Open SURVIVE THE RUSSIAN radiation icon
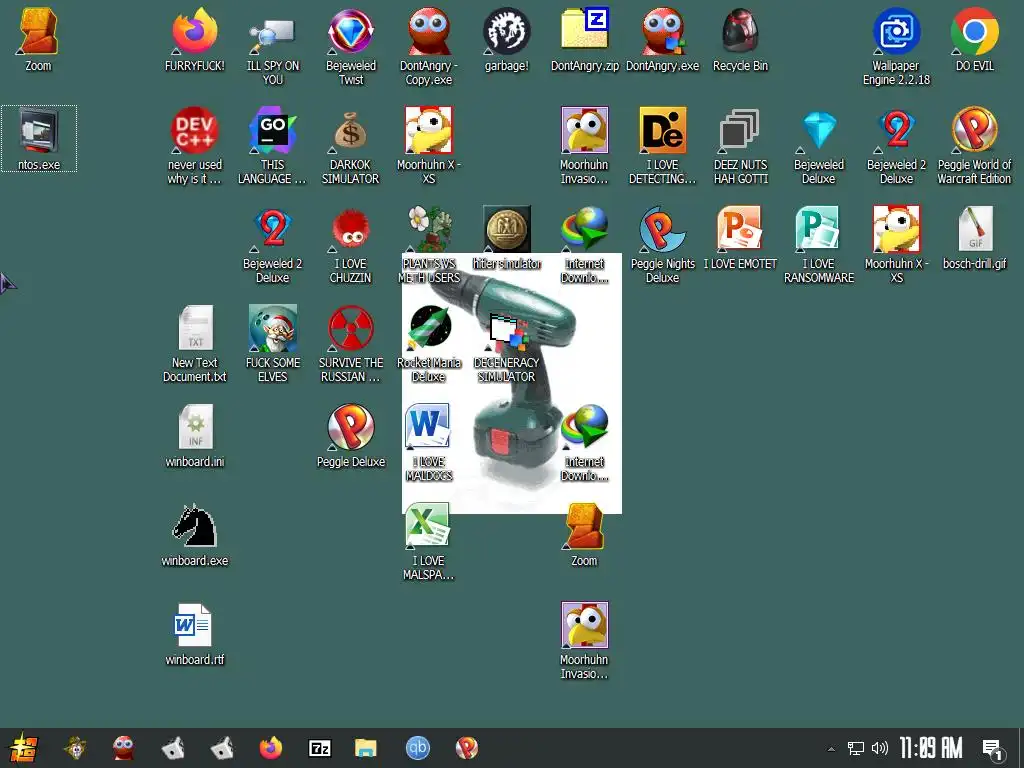 (351, 344)
